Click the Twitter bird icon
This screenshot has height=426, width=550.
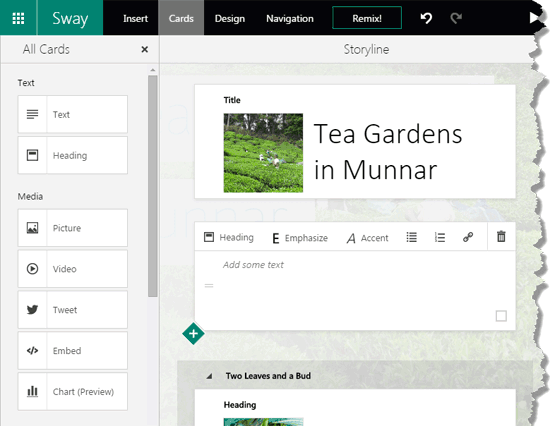pos(32,309)
